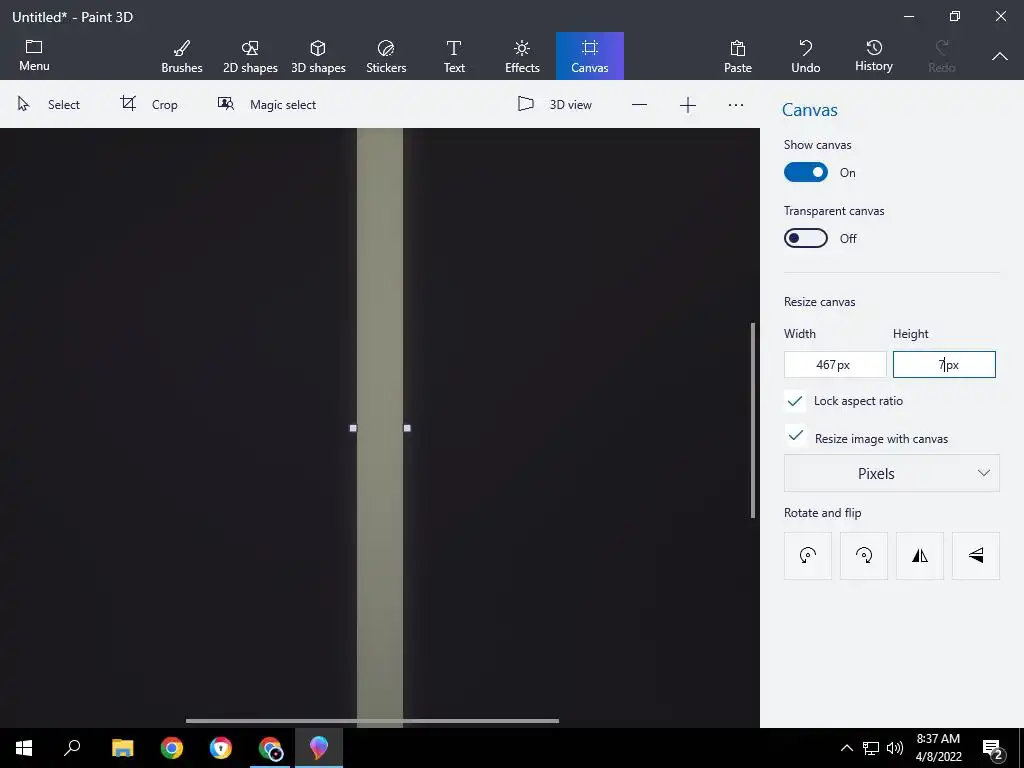Open the Windows Start menu
The image size is (1024, 768).
24,748
